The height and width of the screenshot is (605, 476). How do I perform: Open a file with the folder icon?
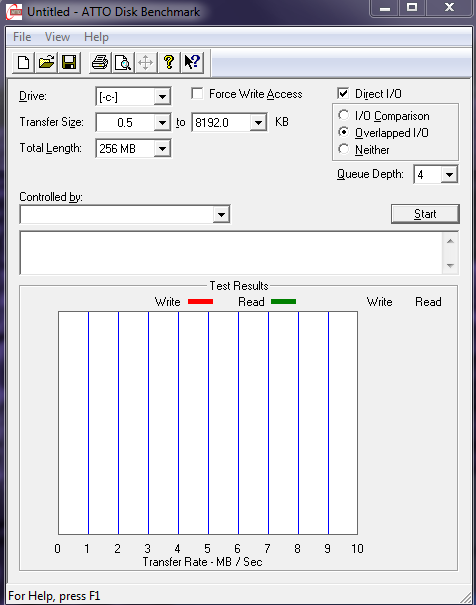tap(46, 62)
